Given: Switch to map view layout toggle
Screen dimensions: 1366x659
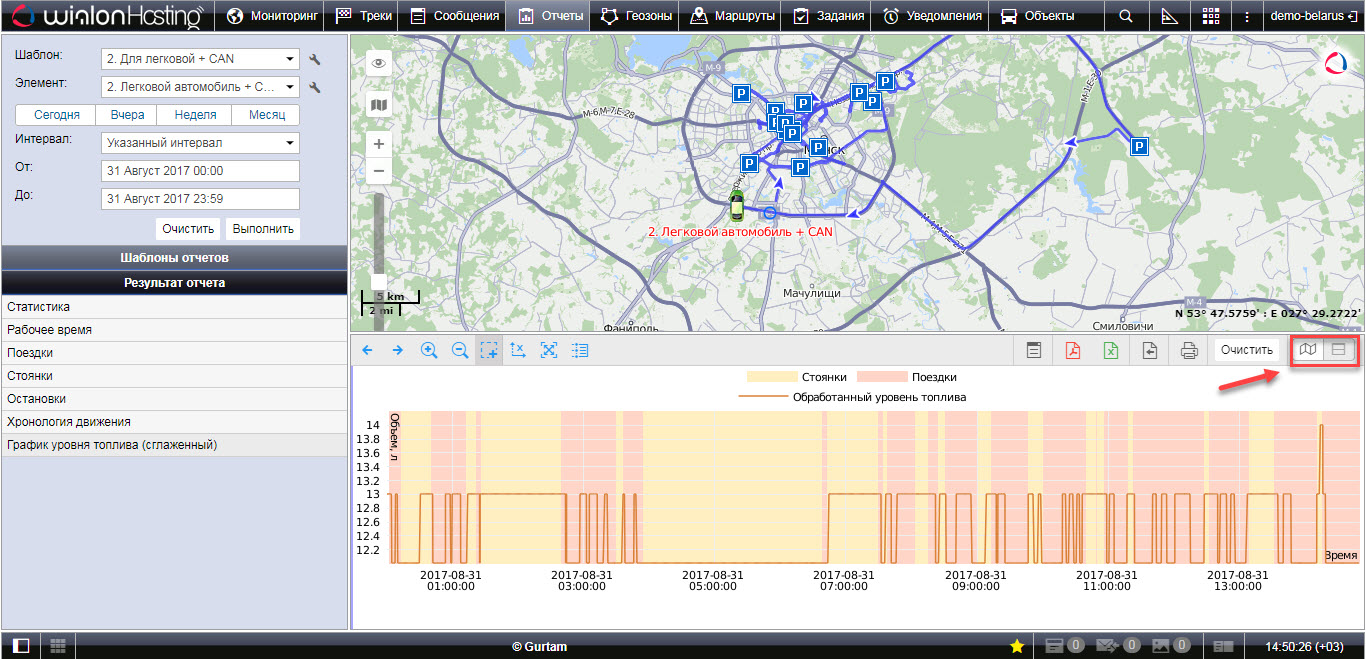Looking at the screenshot, I should point(1308,349).
